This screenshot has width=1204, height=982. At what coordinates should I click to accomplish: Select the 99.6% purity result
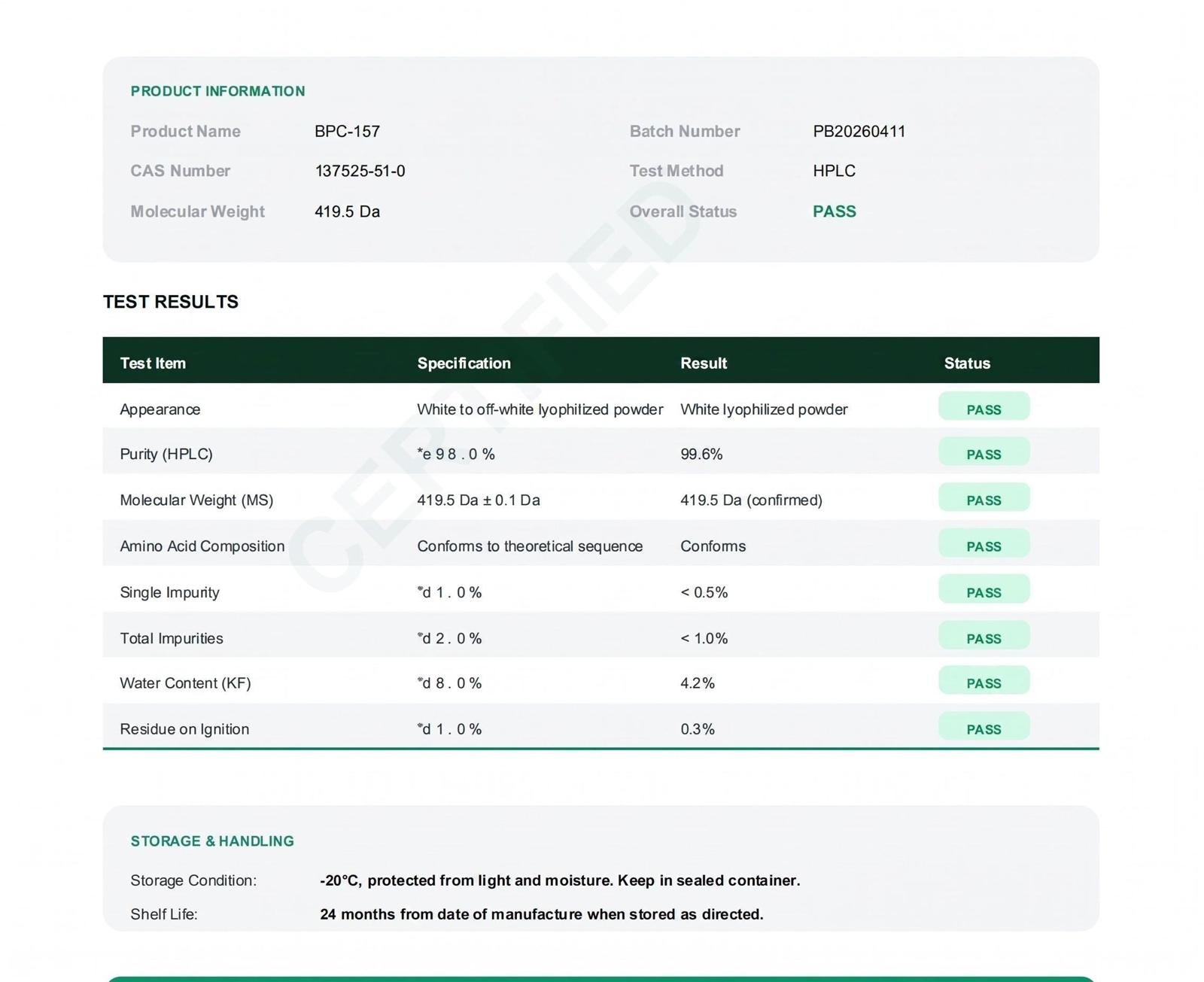tap(701, 454)
